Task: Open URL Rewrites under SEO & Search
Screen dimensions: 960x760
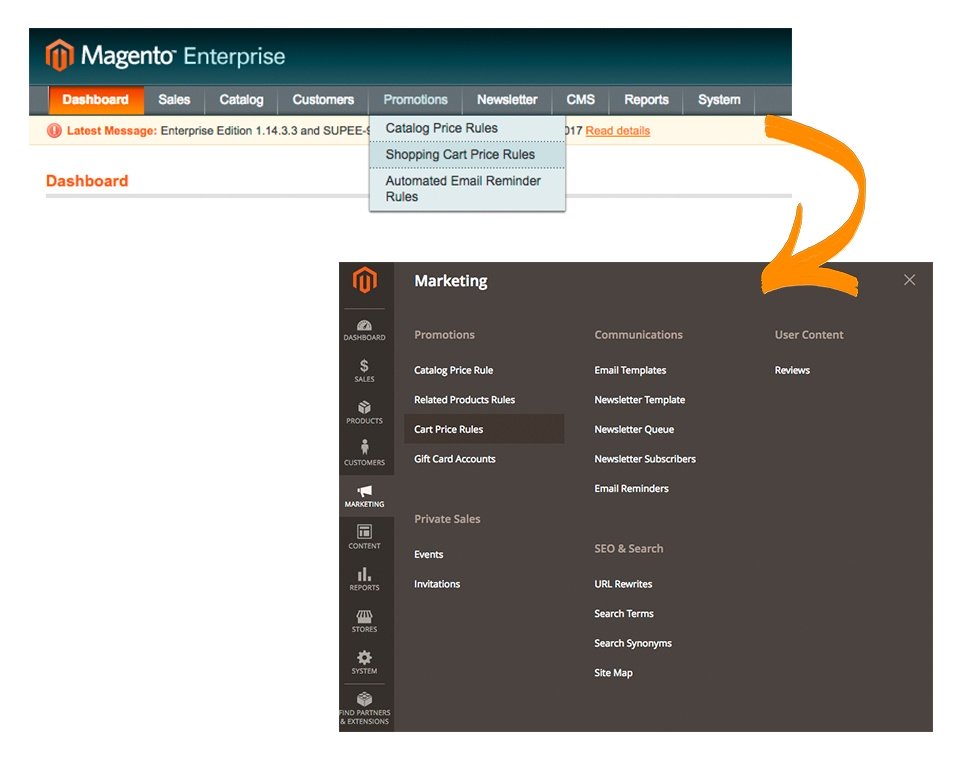Action: [623, 584]
